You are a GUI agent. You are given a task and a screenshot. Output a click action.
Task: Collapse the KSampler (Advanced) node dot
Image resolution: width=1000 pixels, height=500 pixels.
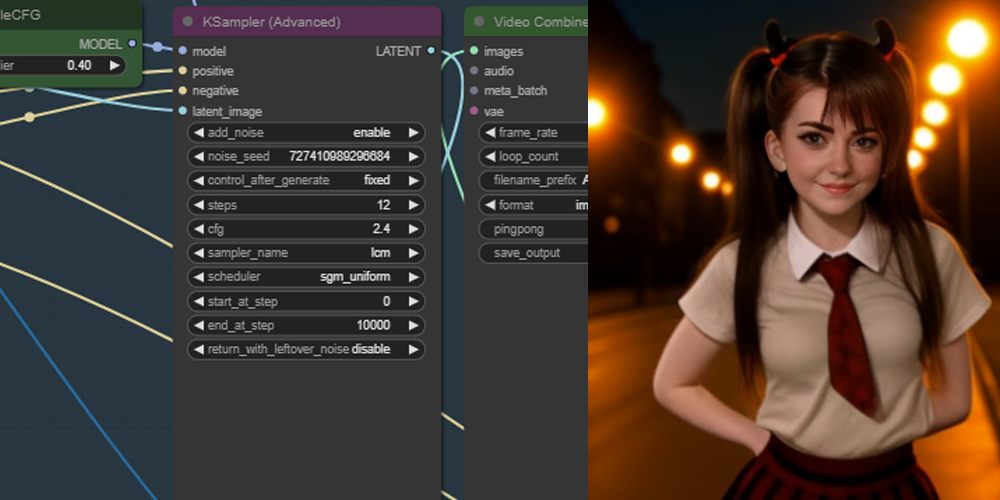188,22
